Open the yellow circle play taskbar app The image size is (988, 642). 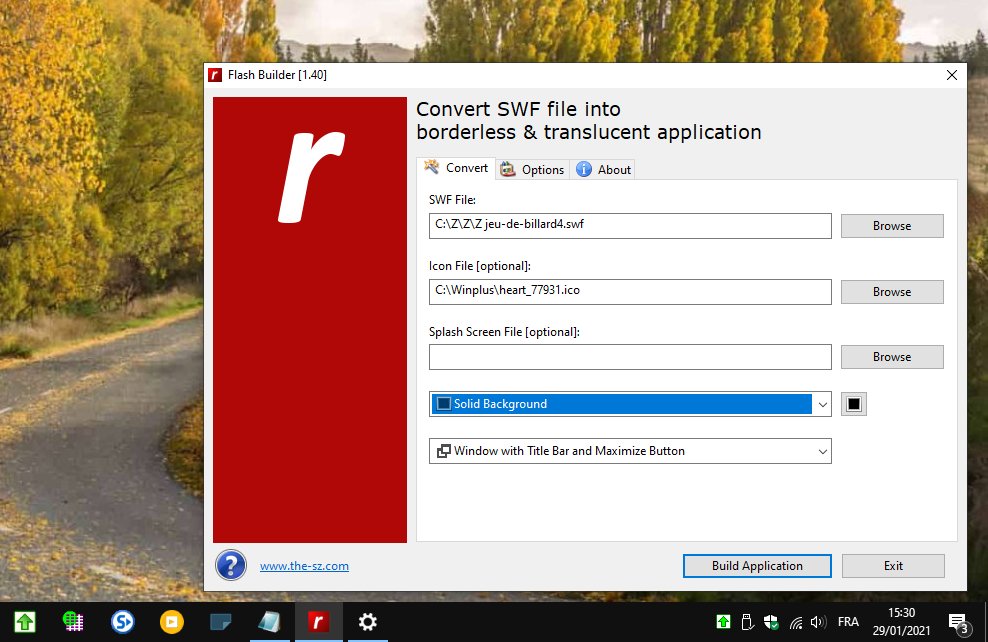(x=171, y=622)
